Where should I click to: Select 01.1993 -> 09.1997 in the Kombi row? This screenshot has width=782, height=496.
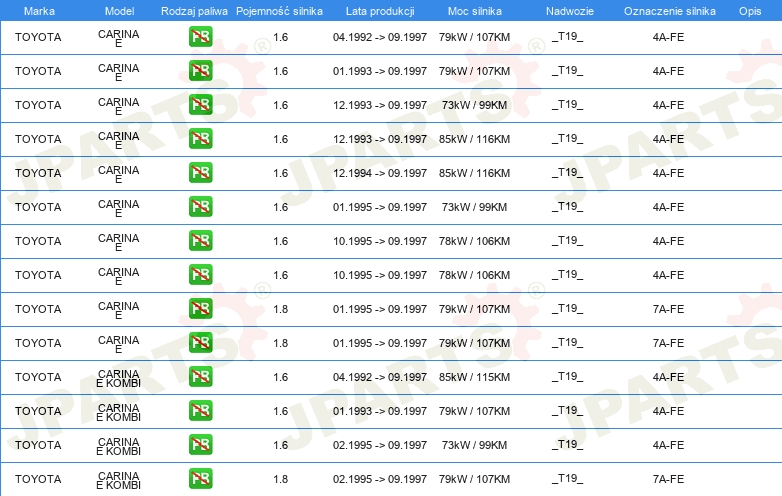click(380, 411)
